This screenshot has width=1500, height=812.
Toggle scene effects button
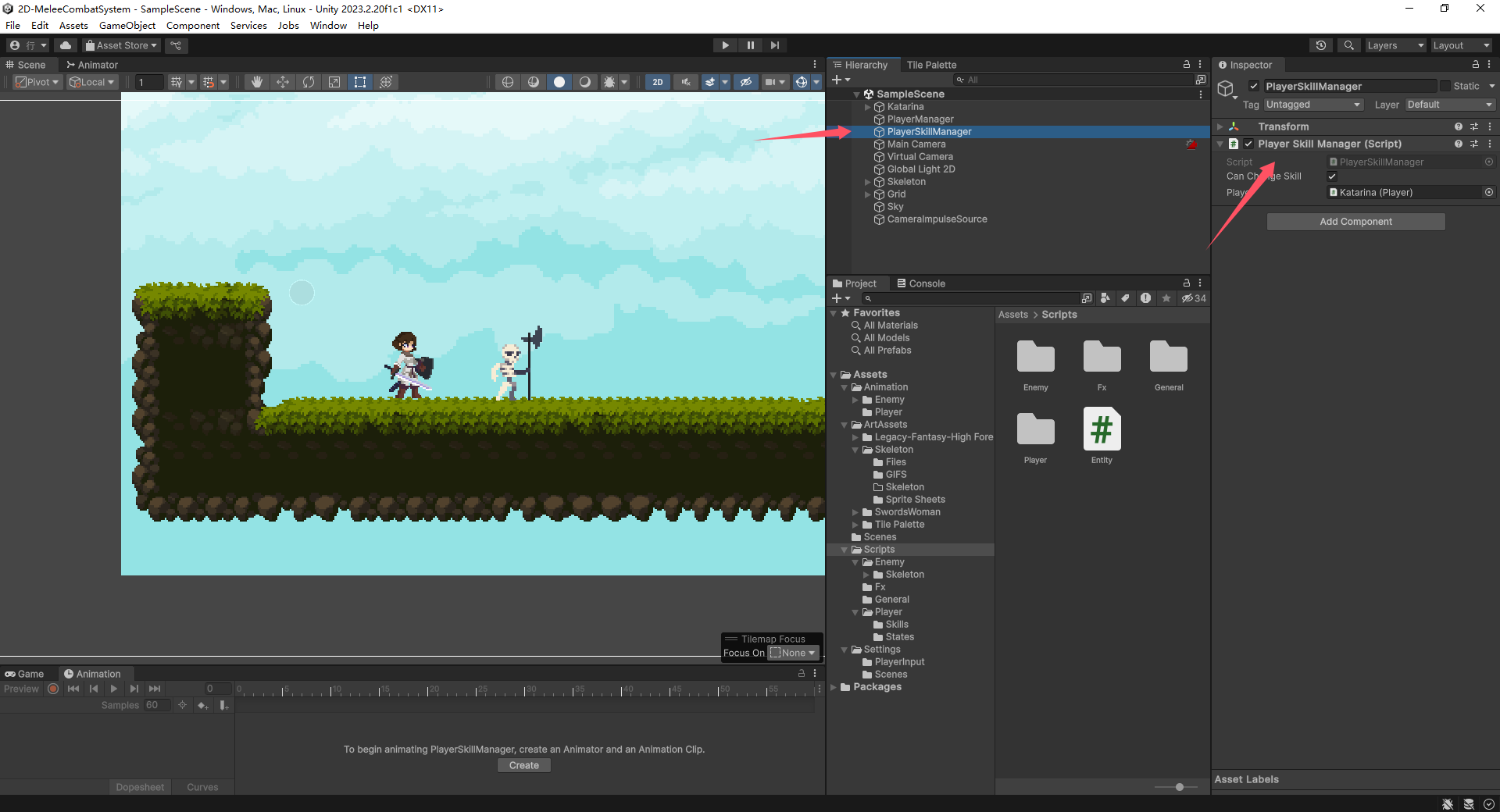[709, 82]
